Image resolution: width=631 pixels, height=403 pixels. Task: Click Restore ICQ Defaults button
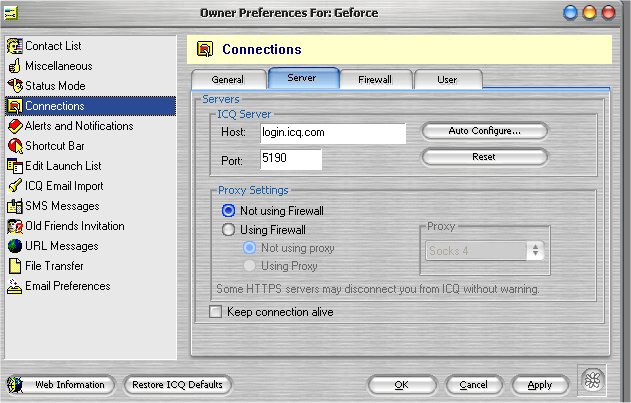click(x=177, y=385)
